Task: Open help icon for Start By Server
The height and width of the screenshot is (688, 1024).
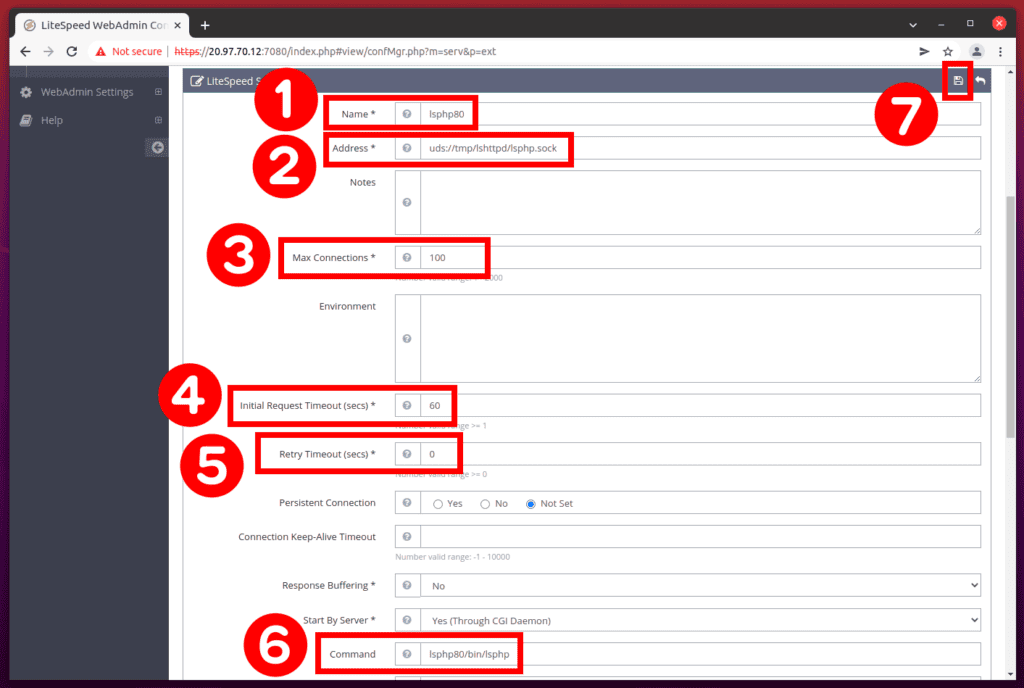Action: click(407, 619)
